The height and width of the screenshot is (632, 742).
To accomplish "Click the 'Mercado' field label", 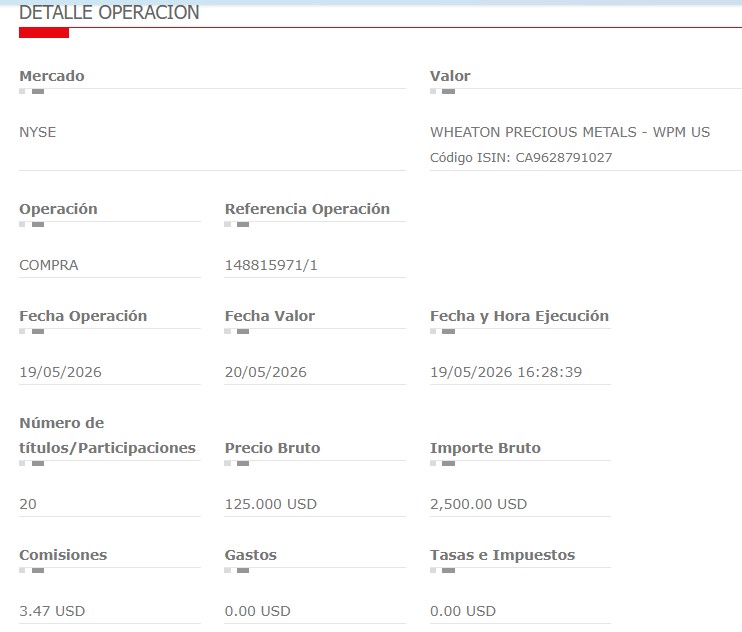I will 52,76.
